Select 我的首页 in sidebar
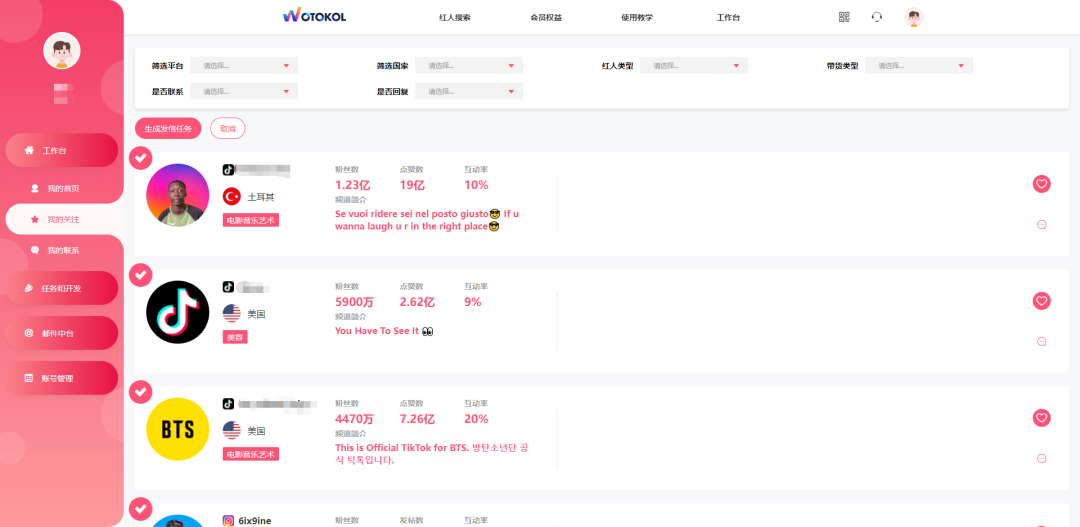 pos(65,188)
